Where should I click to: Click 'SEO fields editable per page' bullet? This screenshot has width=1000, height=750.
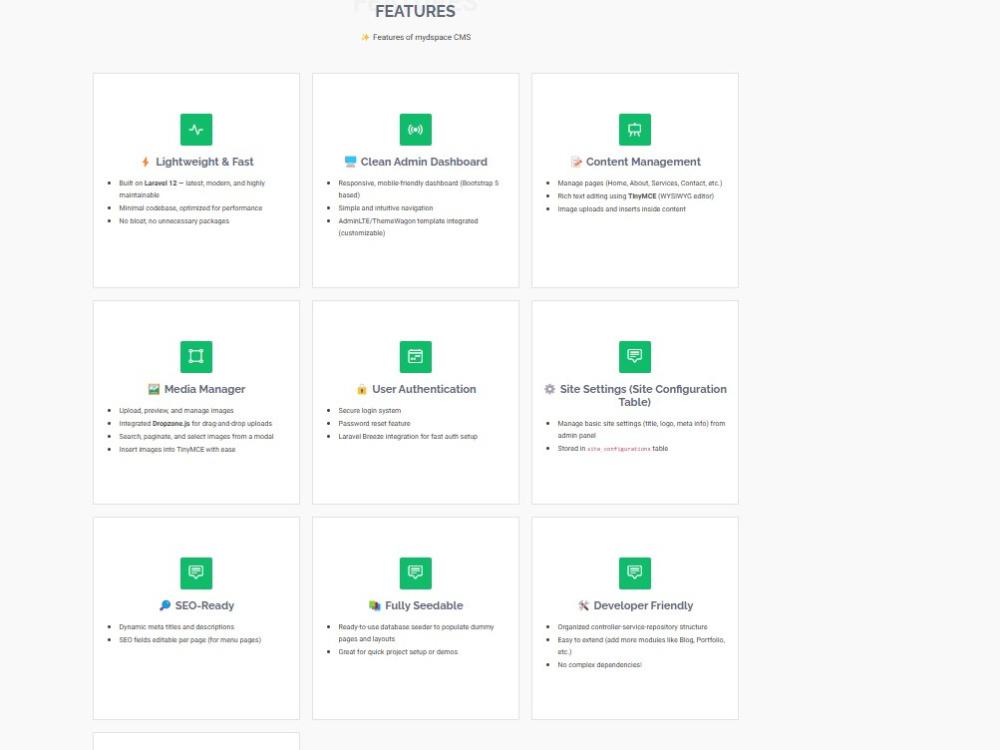pyautogui.click(x=189, y=640)
